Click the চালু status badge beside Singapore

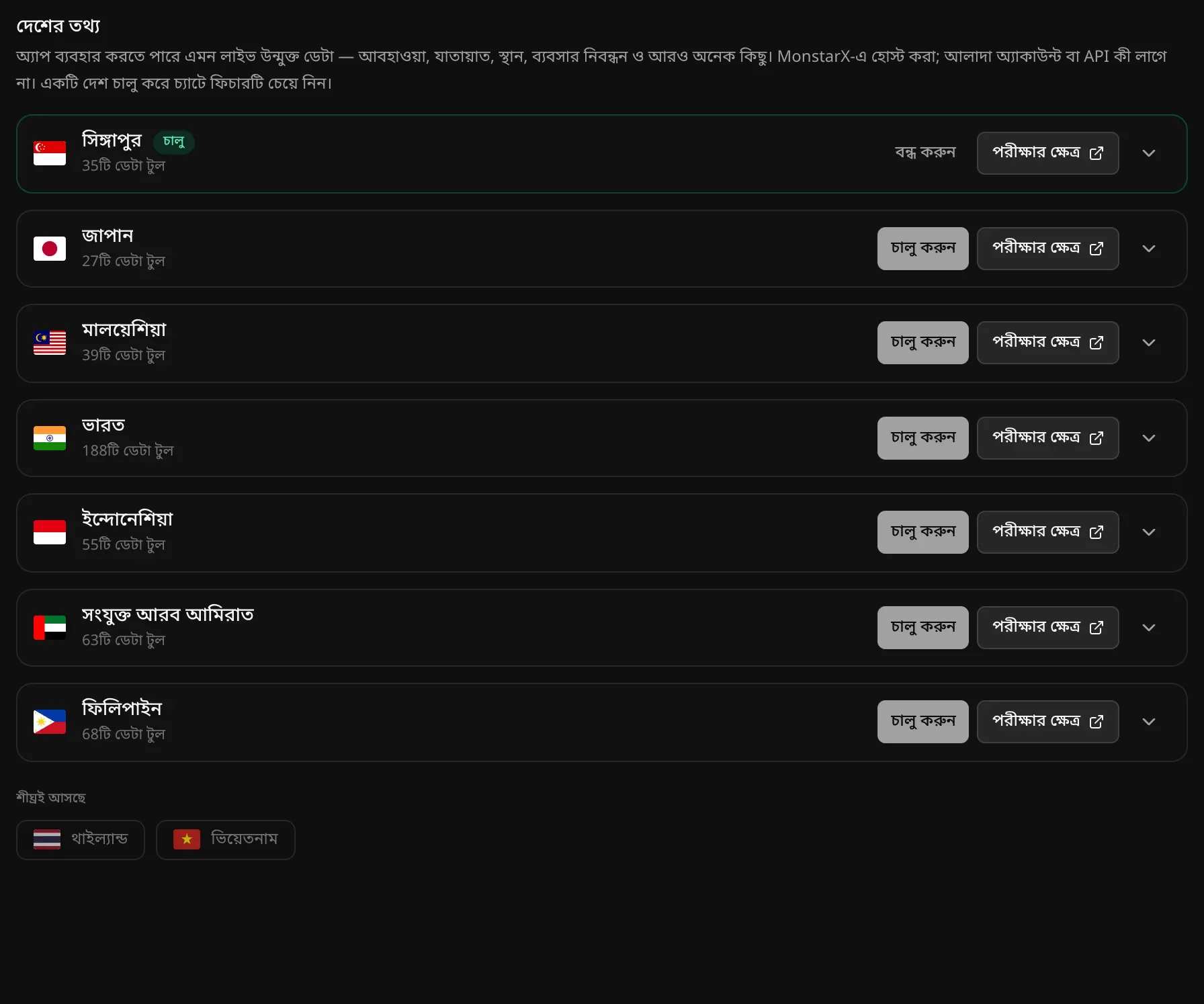174,142
